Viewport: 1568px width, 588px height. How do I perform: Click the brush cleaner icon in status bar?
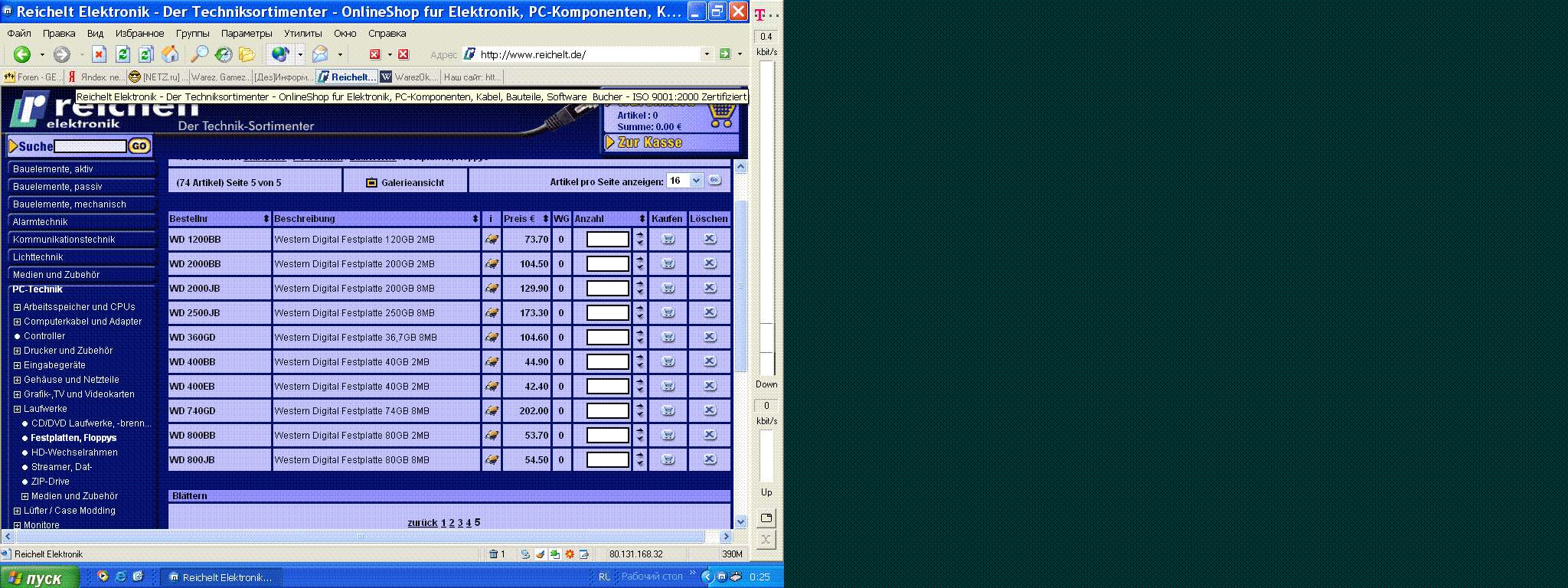pos(540,554)
